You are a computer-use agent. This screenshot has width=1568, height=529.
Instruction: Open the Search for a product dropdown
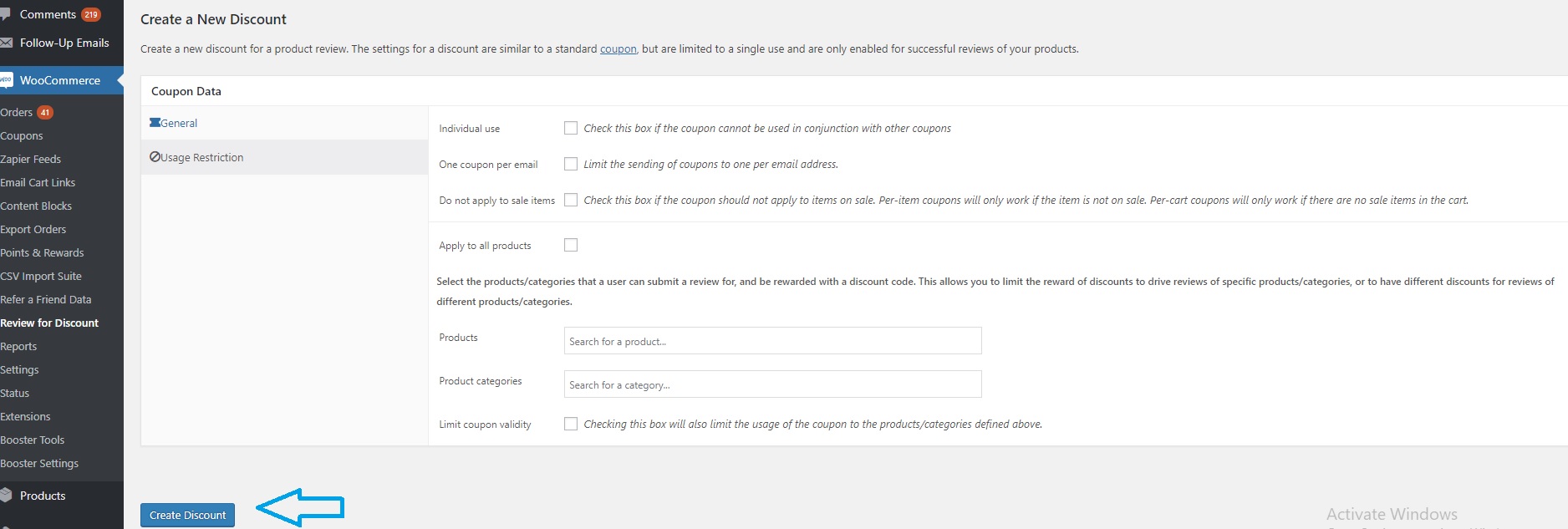coord(772,341)
